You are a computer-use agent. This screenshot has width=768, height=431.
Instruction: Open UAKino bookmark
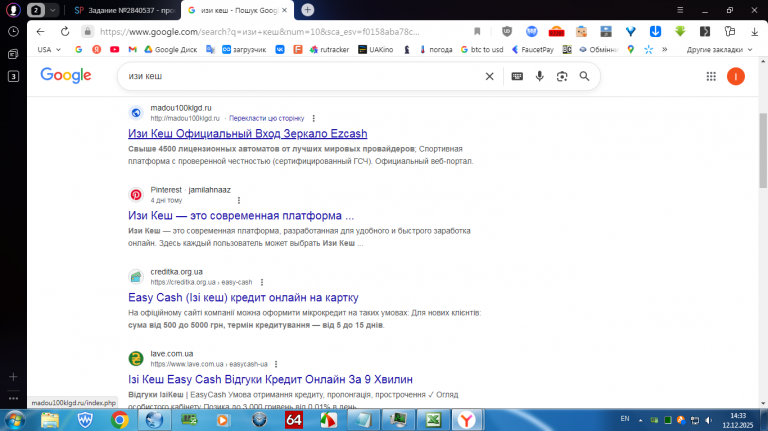click(x=376, y=49)
